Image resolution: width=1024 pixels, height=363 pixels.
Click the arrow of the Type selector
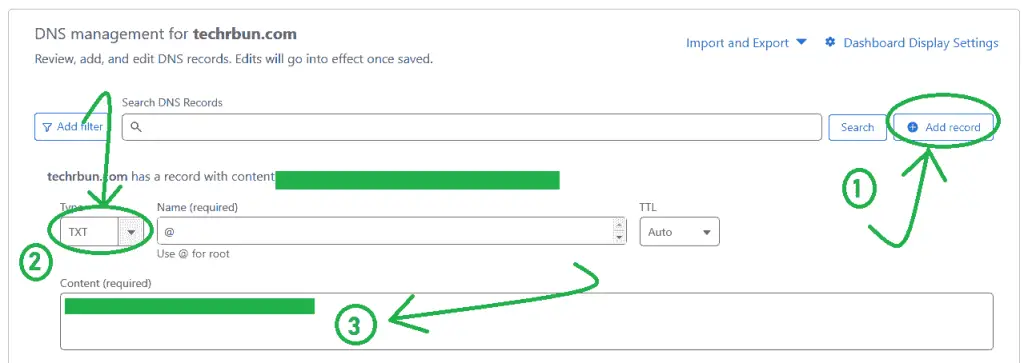(x=131, y=232)
